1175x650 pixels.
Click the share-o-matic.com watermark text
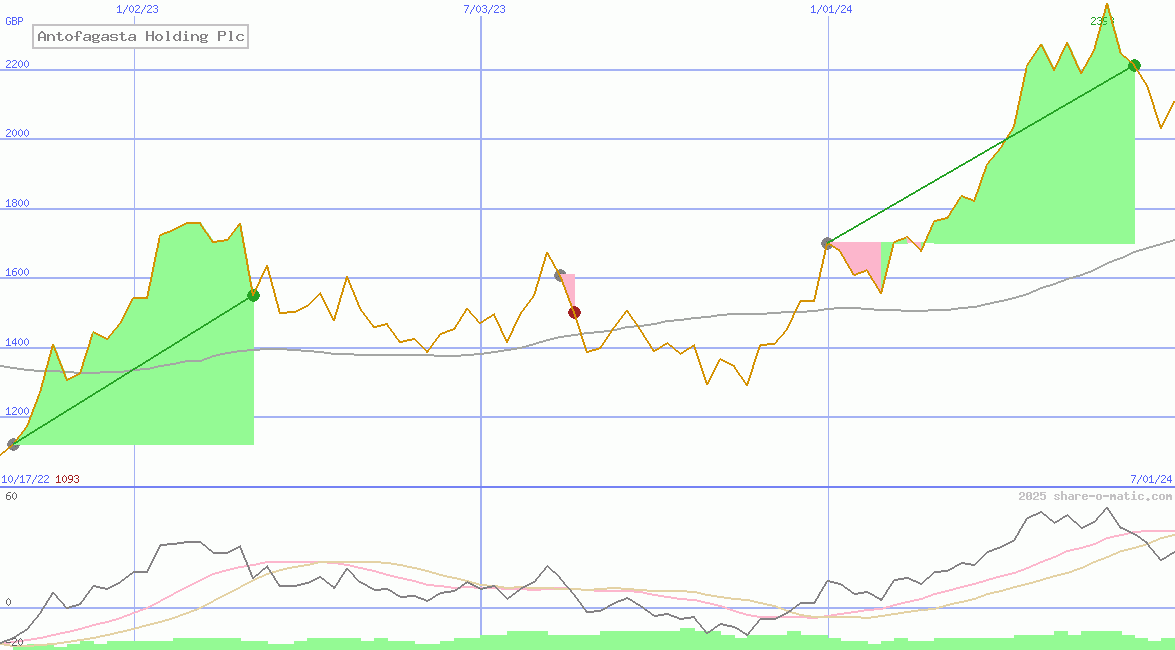pos(1095,496)
